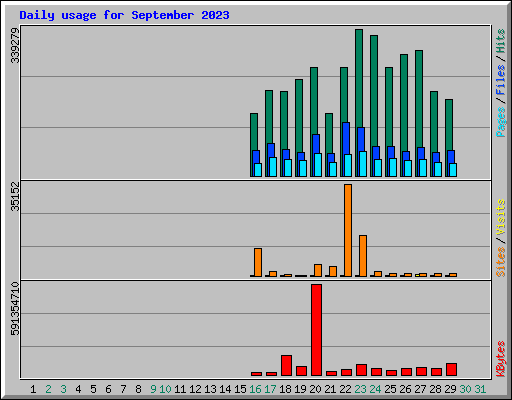Click the tallest red KBytes bar for day 20

pos(316,330)
